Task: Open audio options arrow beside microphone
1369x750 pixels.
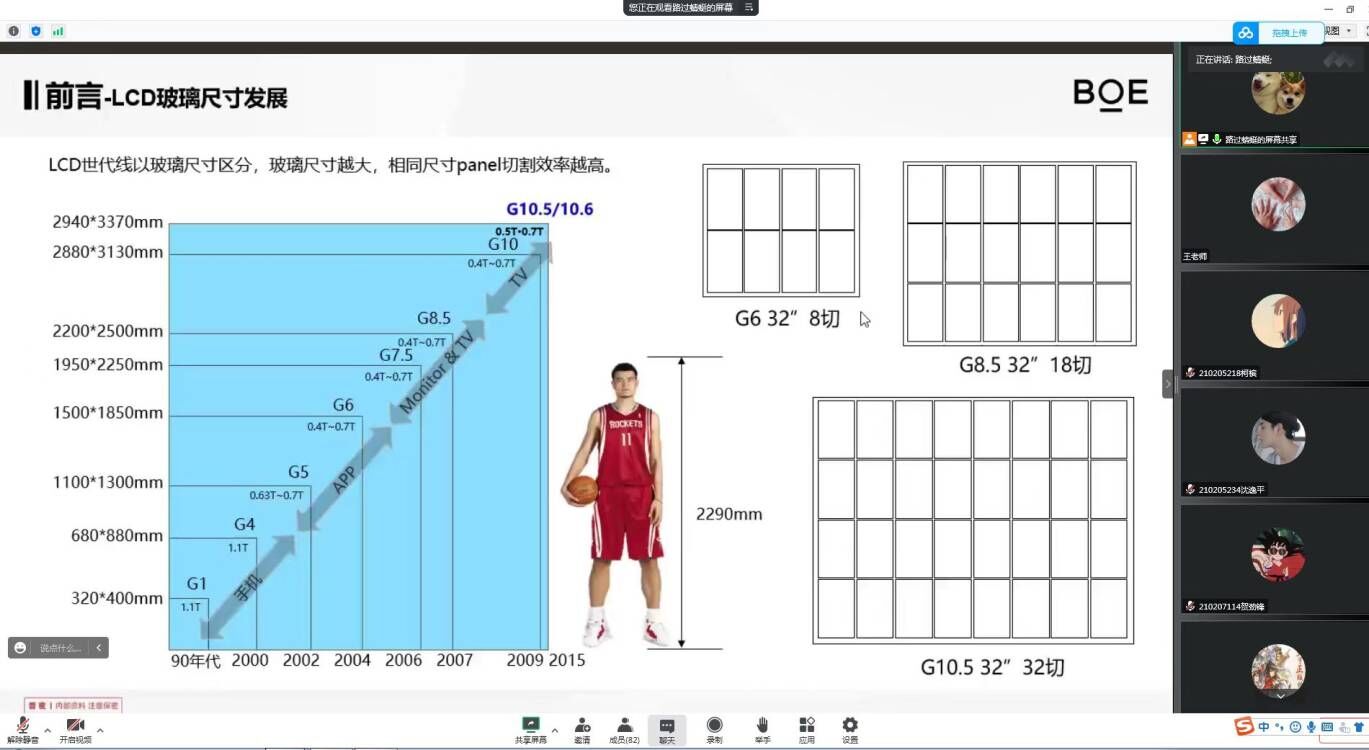Action: pos(47,731)
